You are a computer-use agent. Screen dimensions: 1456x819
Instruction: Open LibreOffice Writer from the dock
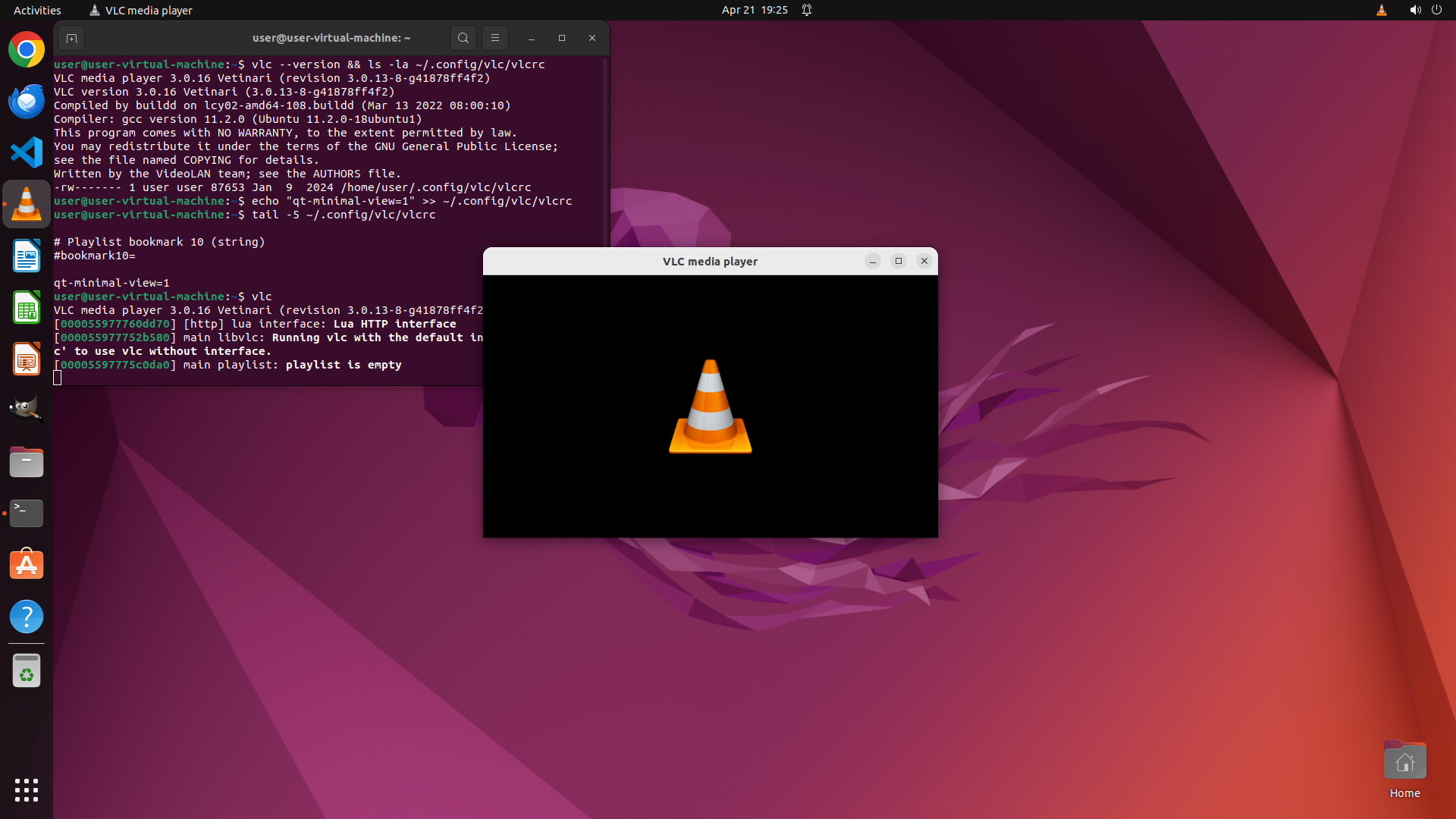pos(27,256)
